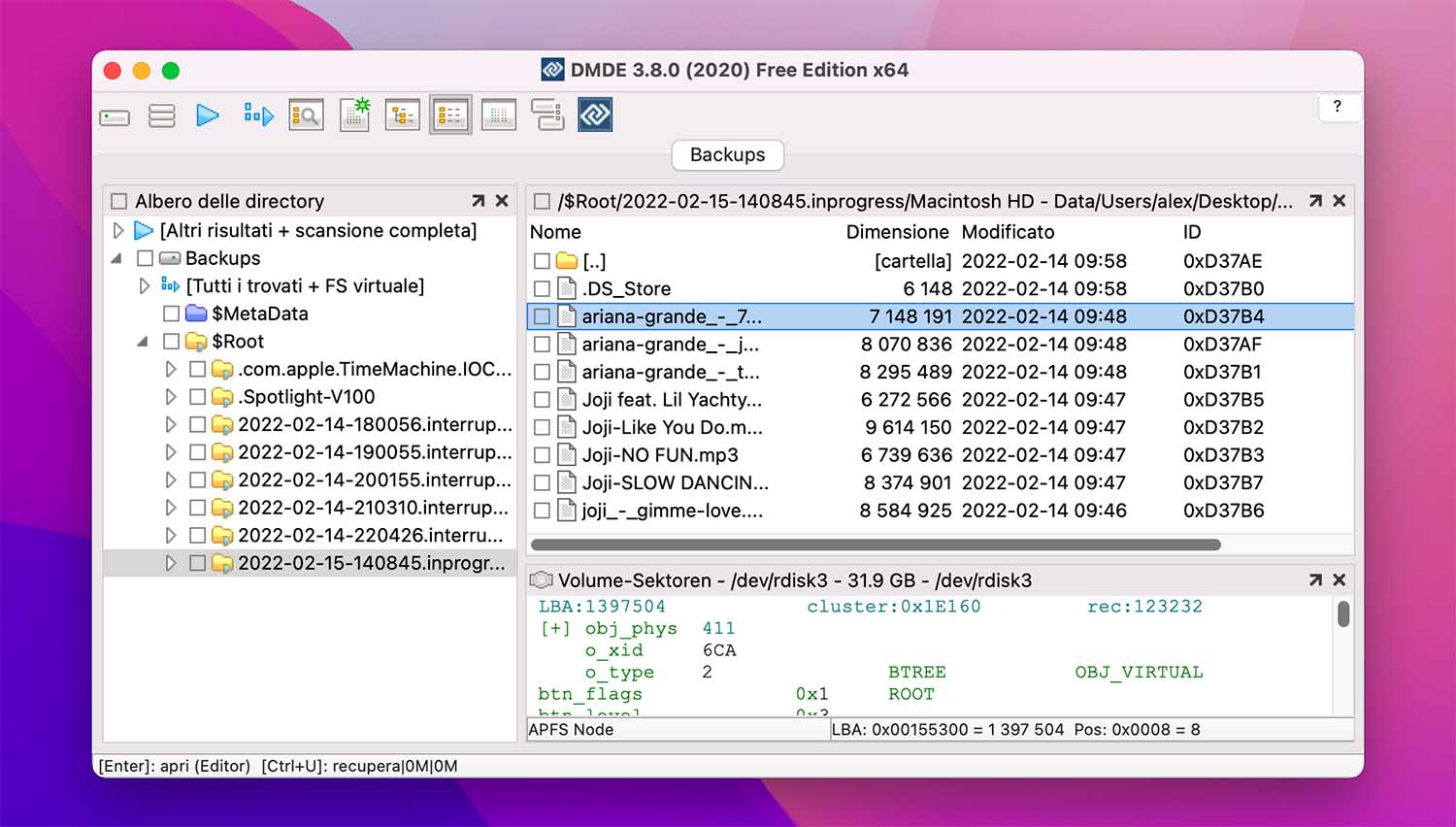Expand the obj_phys [+] node
Screen dimensions: 1456x827
(555, 628)
